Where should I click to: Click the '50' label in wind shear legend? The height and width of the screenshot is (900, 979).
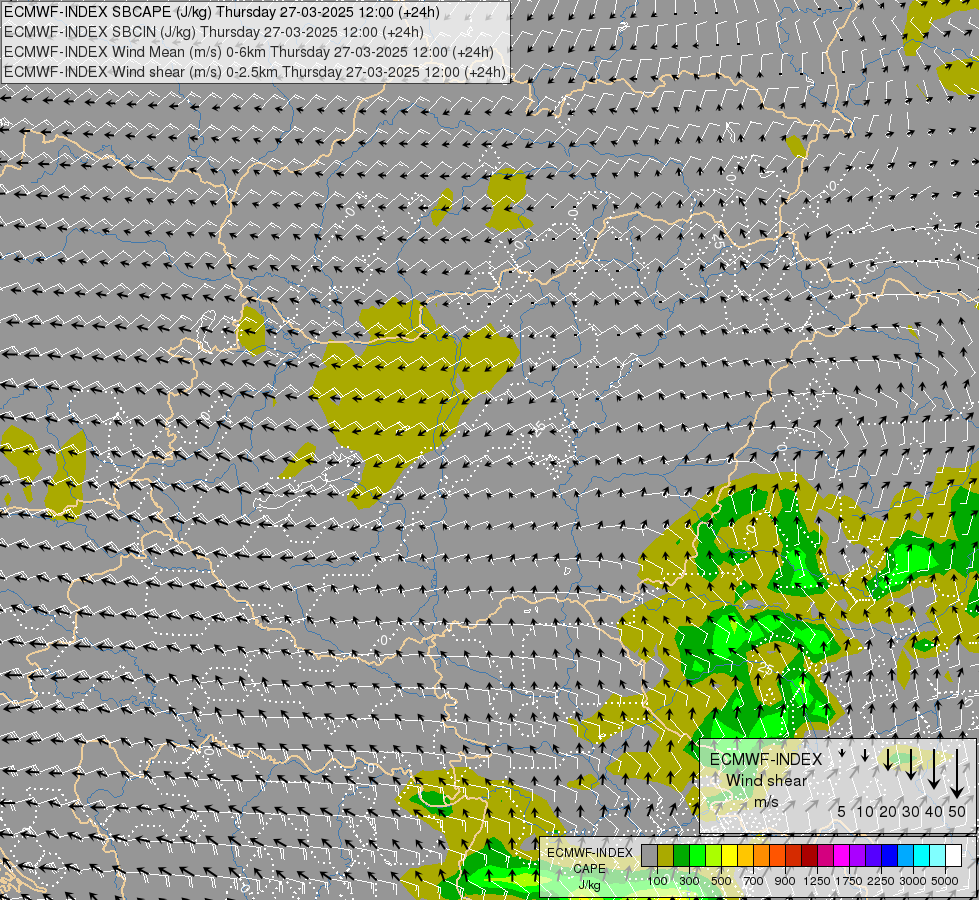coord(957,811)
